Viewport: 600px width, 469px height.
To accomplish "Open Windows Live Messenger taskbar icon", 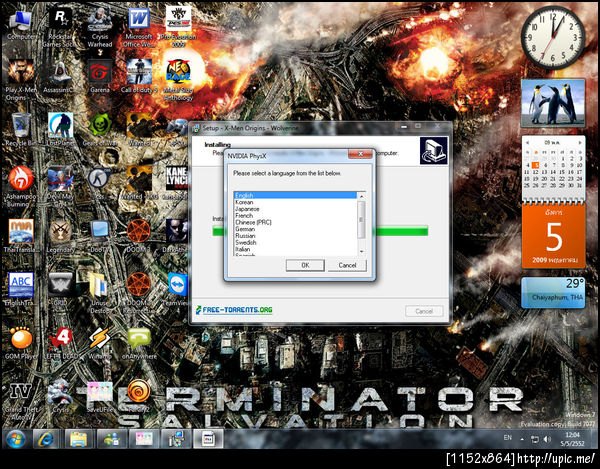I will (111, 439).
